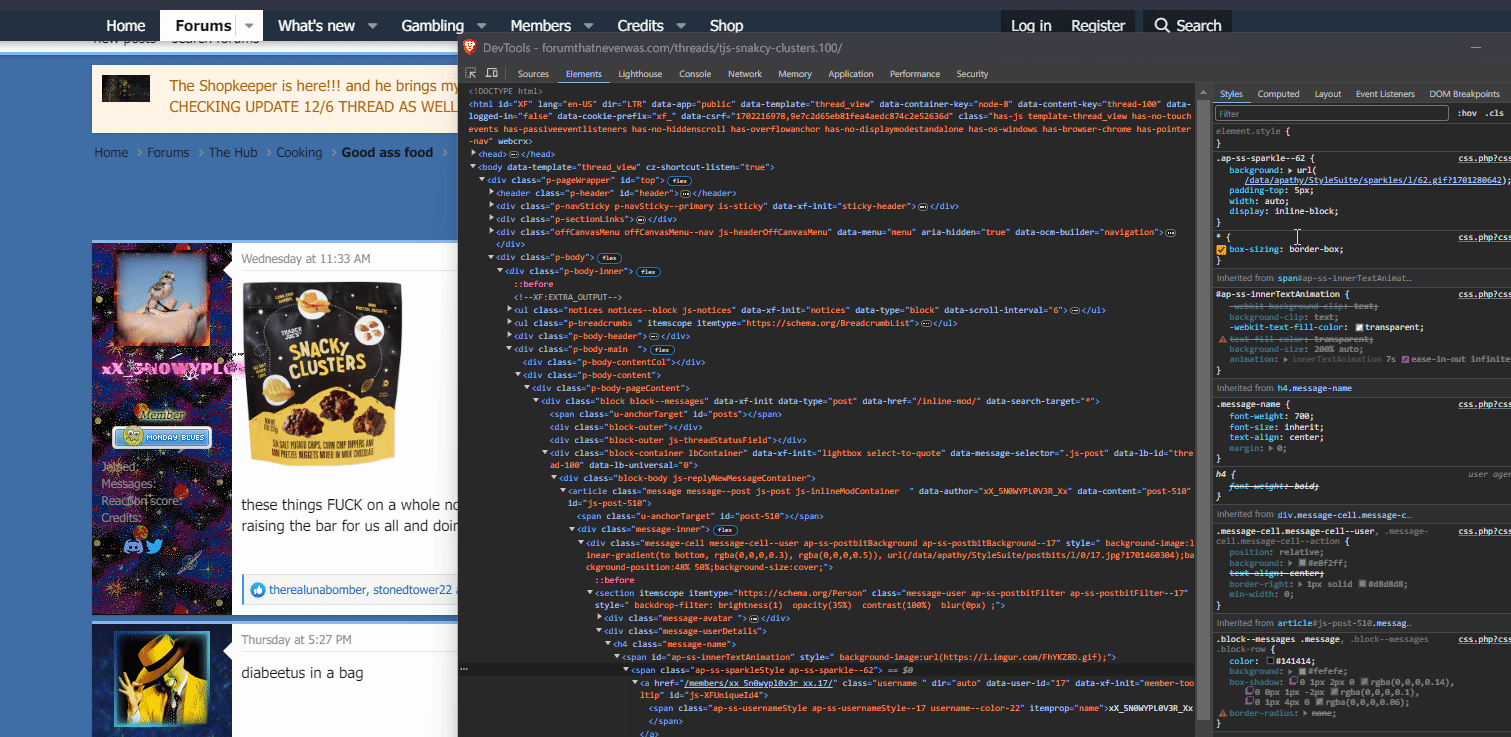Uncheck the box-sizing property checkbox
The image size is (1511, 737).
click(x=1221, y=250)
